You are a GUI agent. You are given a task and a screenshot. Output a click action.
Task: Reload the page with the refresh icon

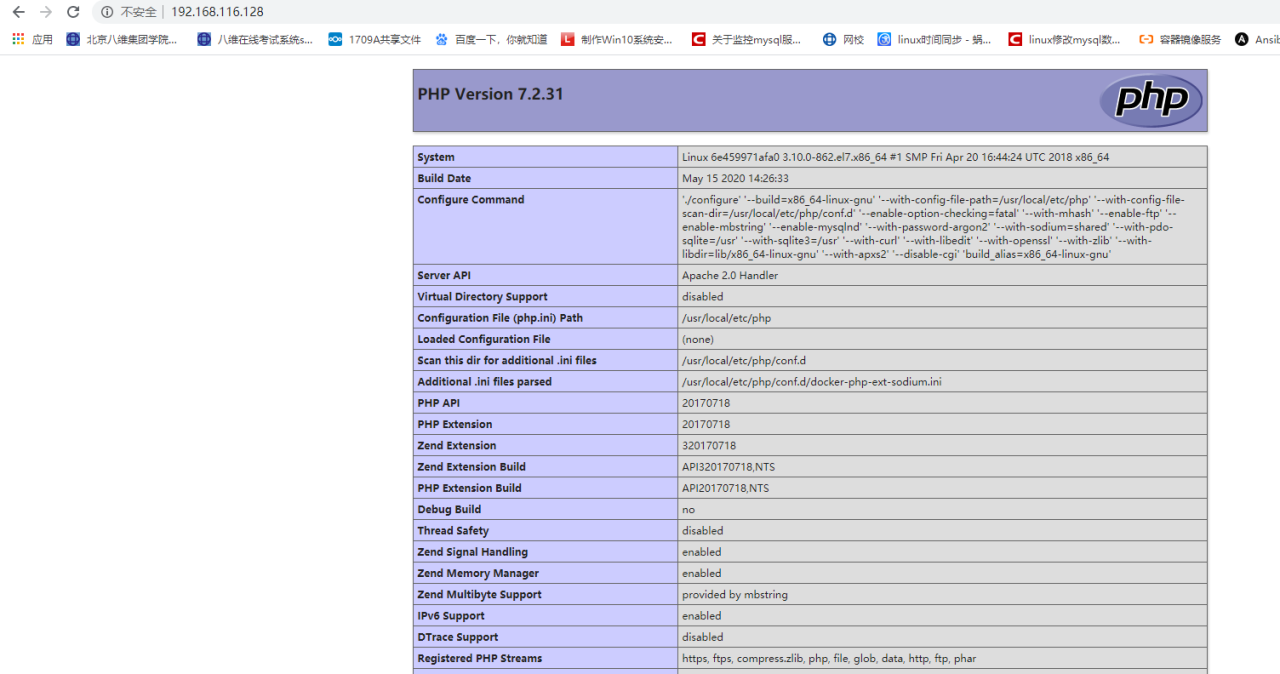click(73, 12)
